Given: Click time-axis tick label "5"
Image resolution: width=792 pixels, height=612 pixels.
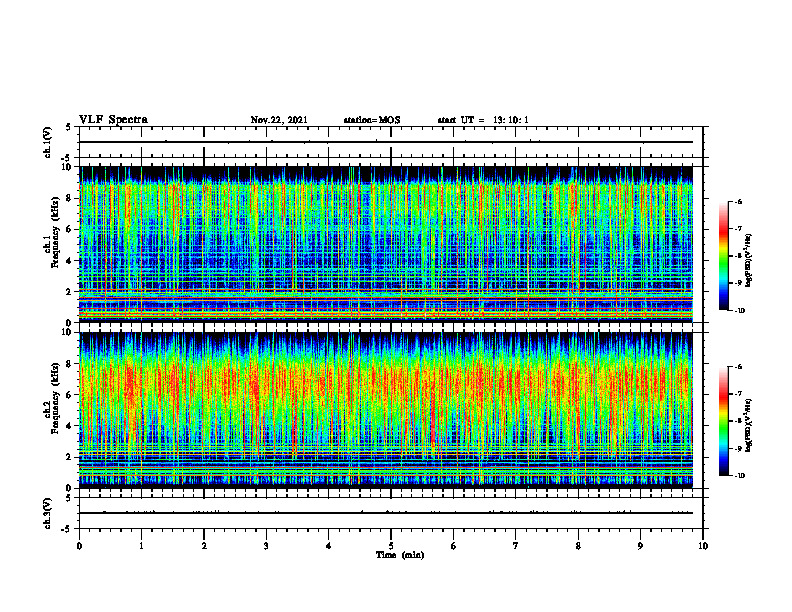Looking at the screenshot, I should pyautogui.click(x=391, y=546).
